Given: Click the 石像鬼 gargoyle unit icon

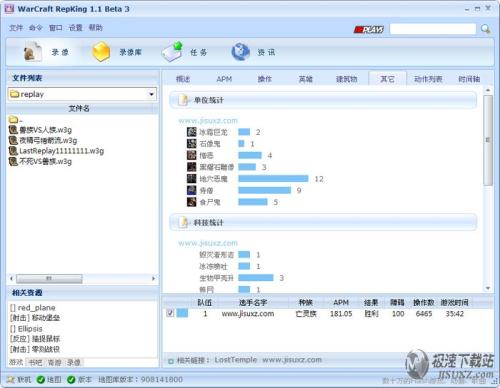Looking at the screenshot, I should click(x=191, y=144).
